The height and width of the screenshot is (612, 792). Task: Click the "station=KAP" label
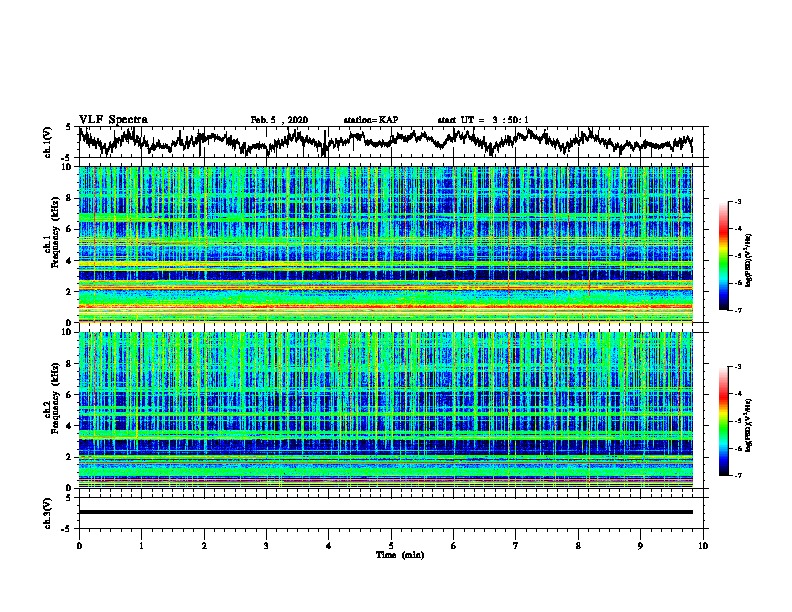(371, 120)
